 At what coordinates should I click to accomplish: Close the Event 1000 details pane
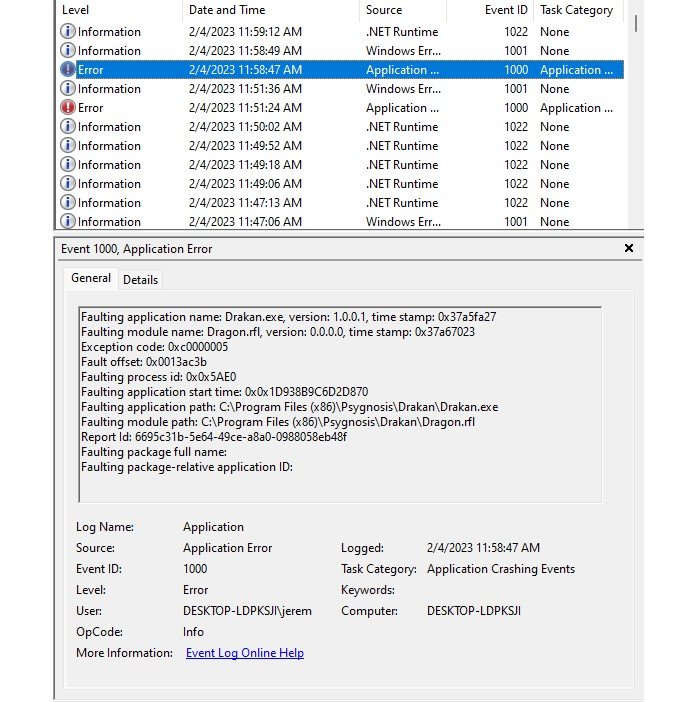pyautogui.click(x=629, y=248)
